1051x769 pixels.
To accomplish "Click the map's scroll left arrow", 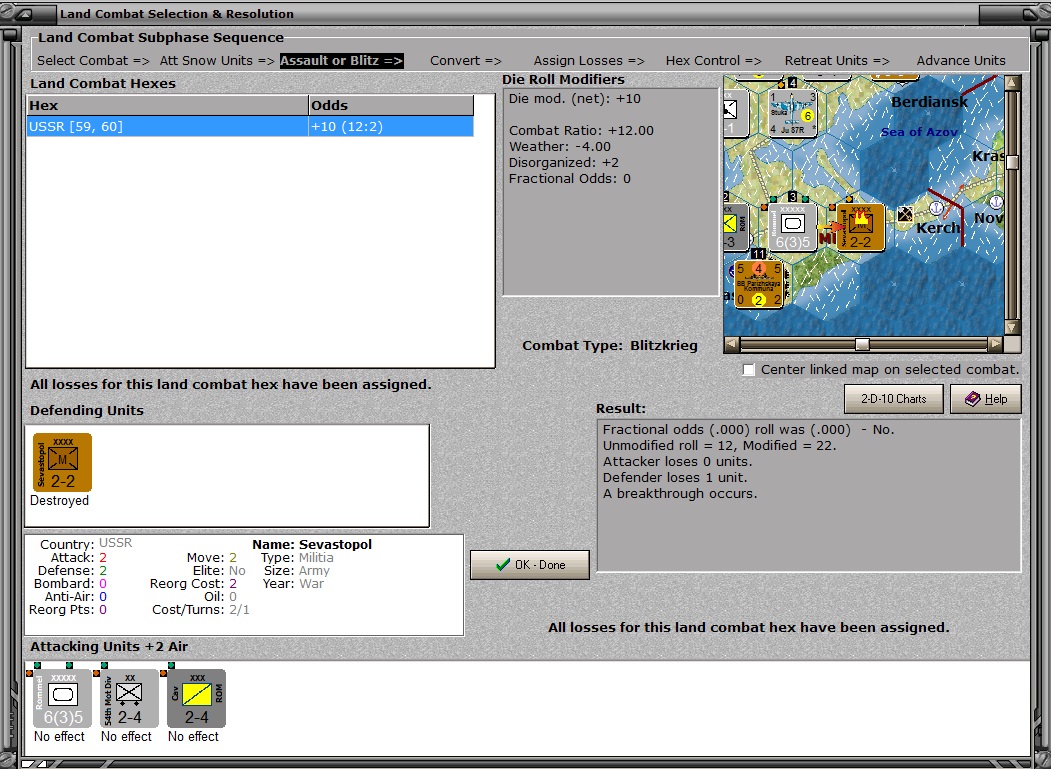I will (x=731, y=345).
